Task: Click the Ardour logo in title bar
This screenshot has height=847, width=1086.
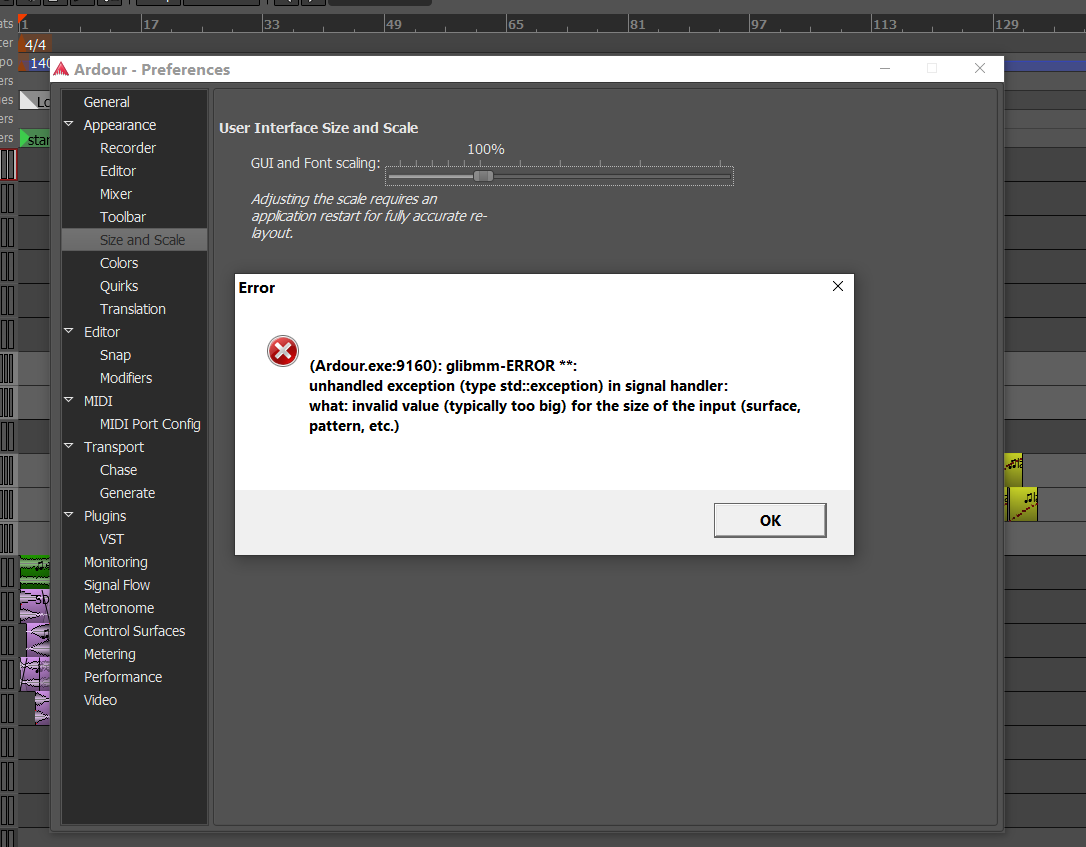Action: (x=61, y=69)
